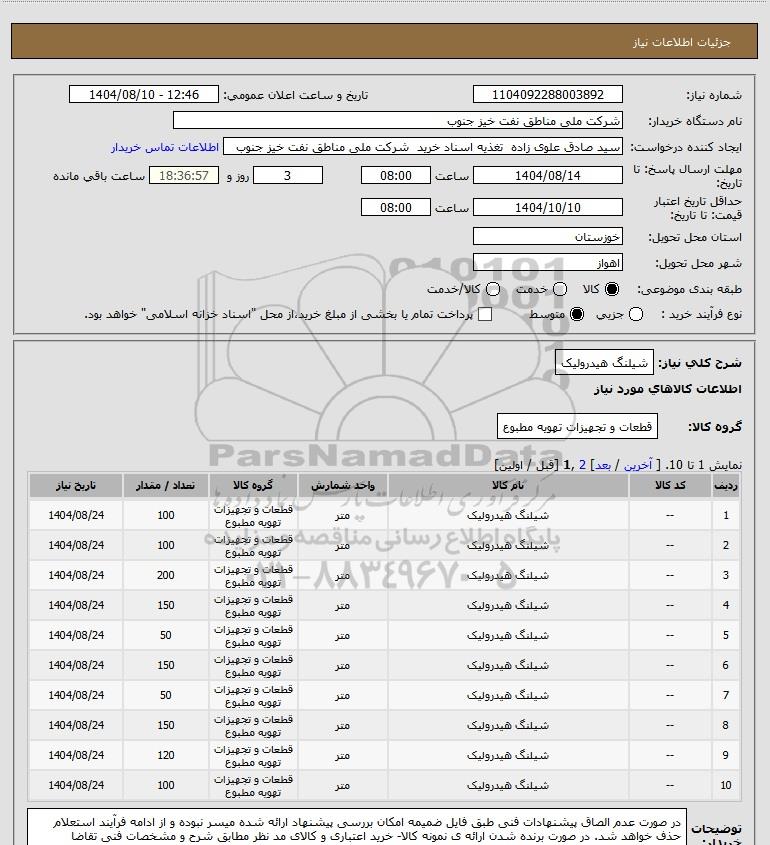
Task: Click the need number field 1104092288003892
Action: 547,94
